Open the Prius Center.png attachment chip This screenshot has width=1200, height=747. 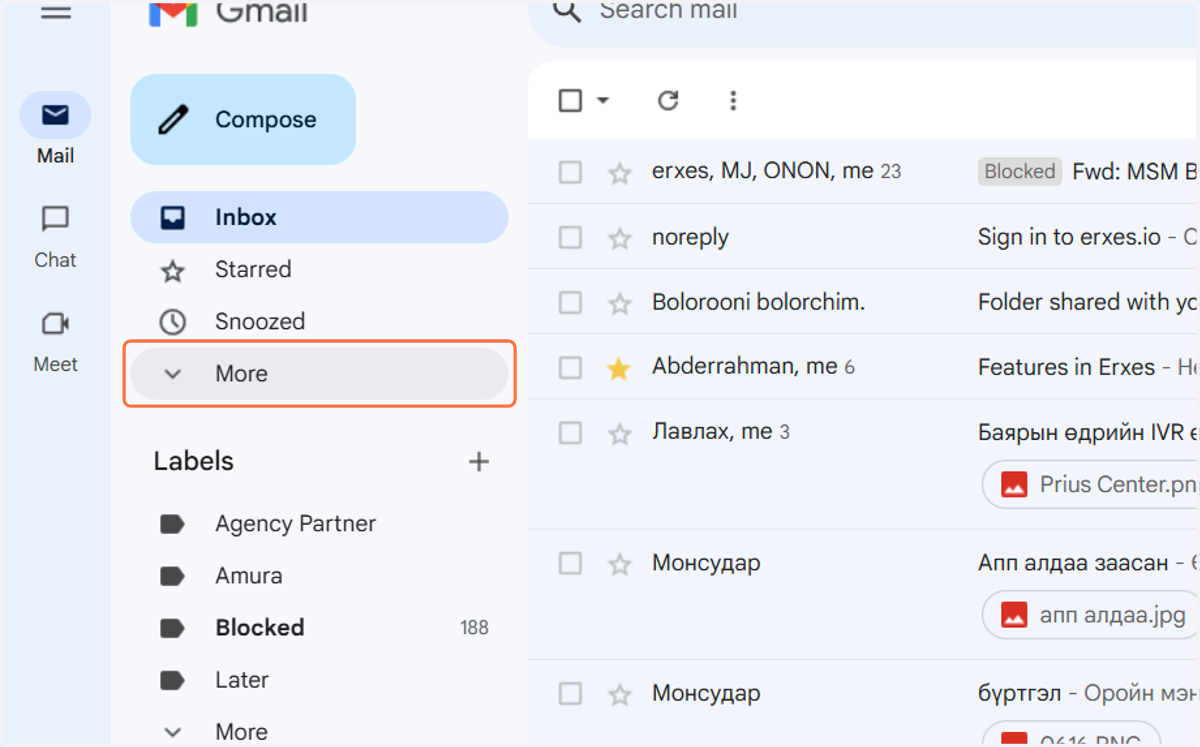tap(1091, 485)
